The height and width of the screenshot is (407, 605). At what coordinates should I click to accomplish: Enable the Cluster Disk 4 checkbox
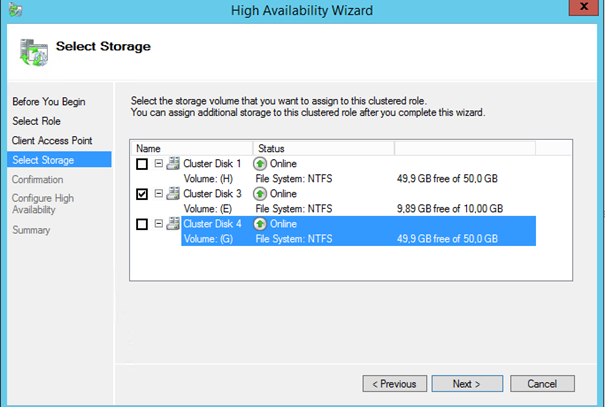click(142, 224)
